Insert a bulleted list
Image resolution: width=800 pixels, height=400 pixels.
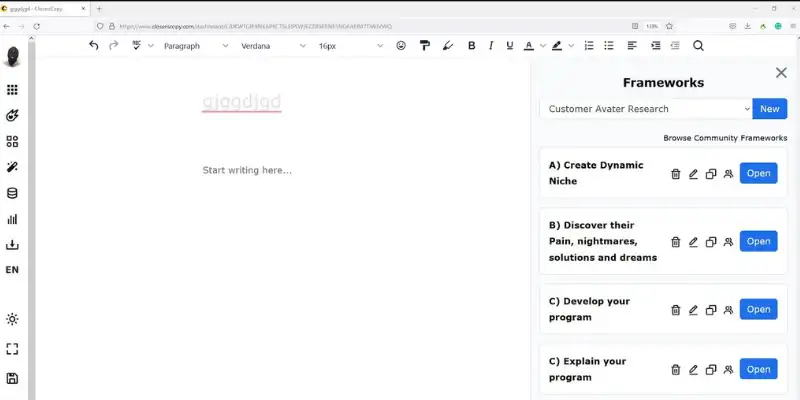pos(609,45)
